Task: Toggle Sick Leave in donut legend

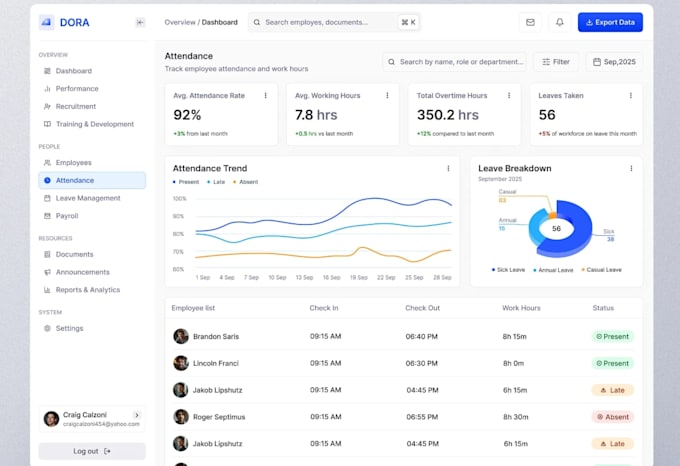Action: click(508, 270)
